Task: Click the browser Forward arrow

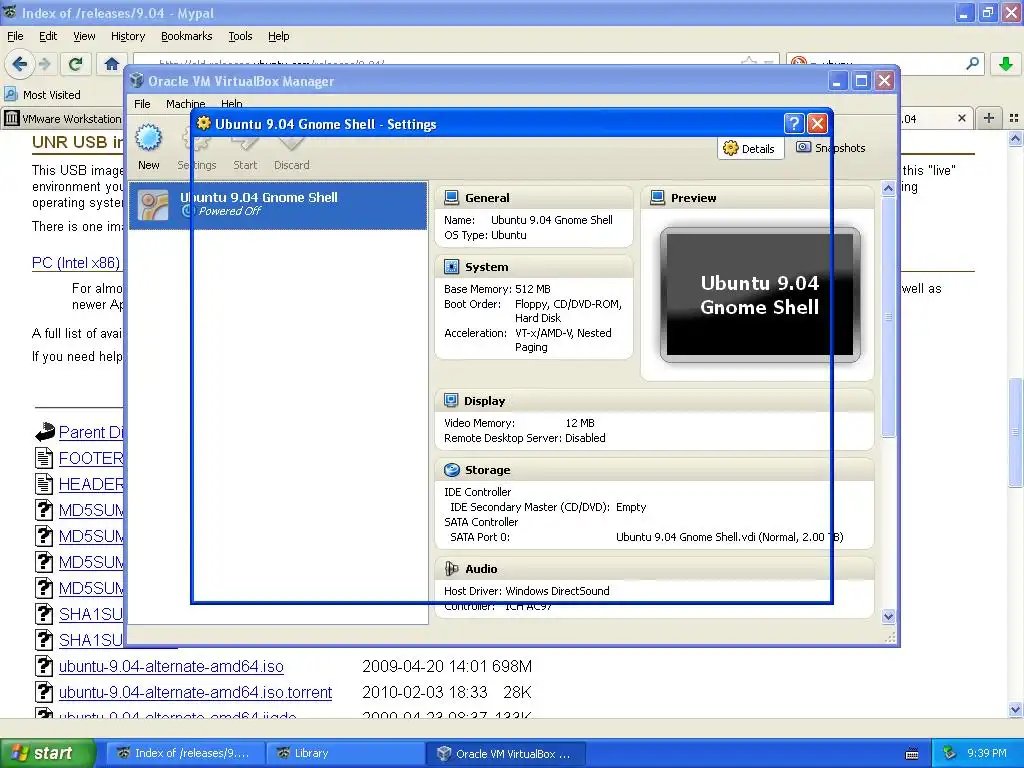Action: point(45,64)
